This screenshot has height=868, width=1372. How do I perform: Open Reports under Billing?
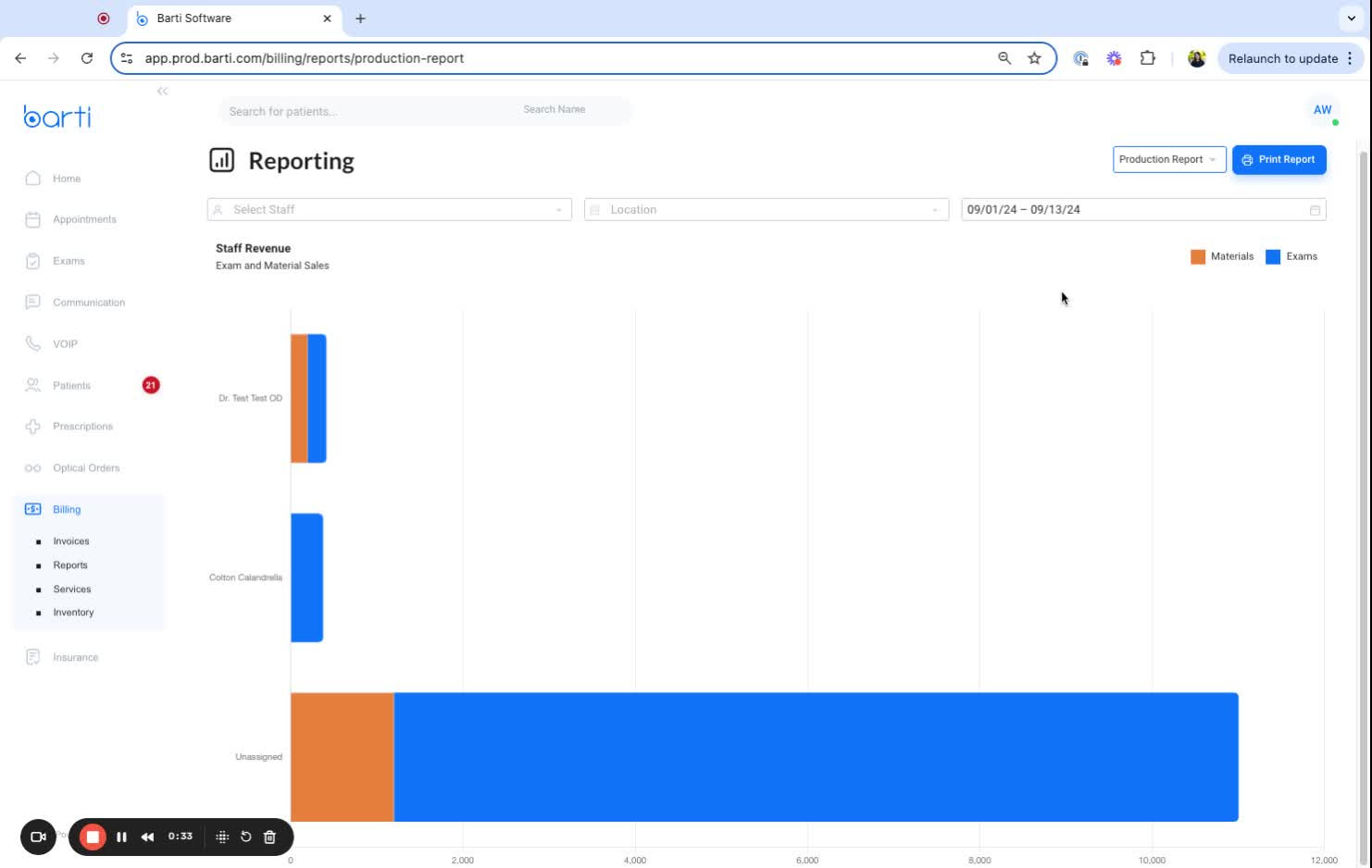[x=70, y=565]
